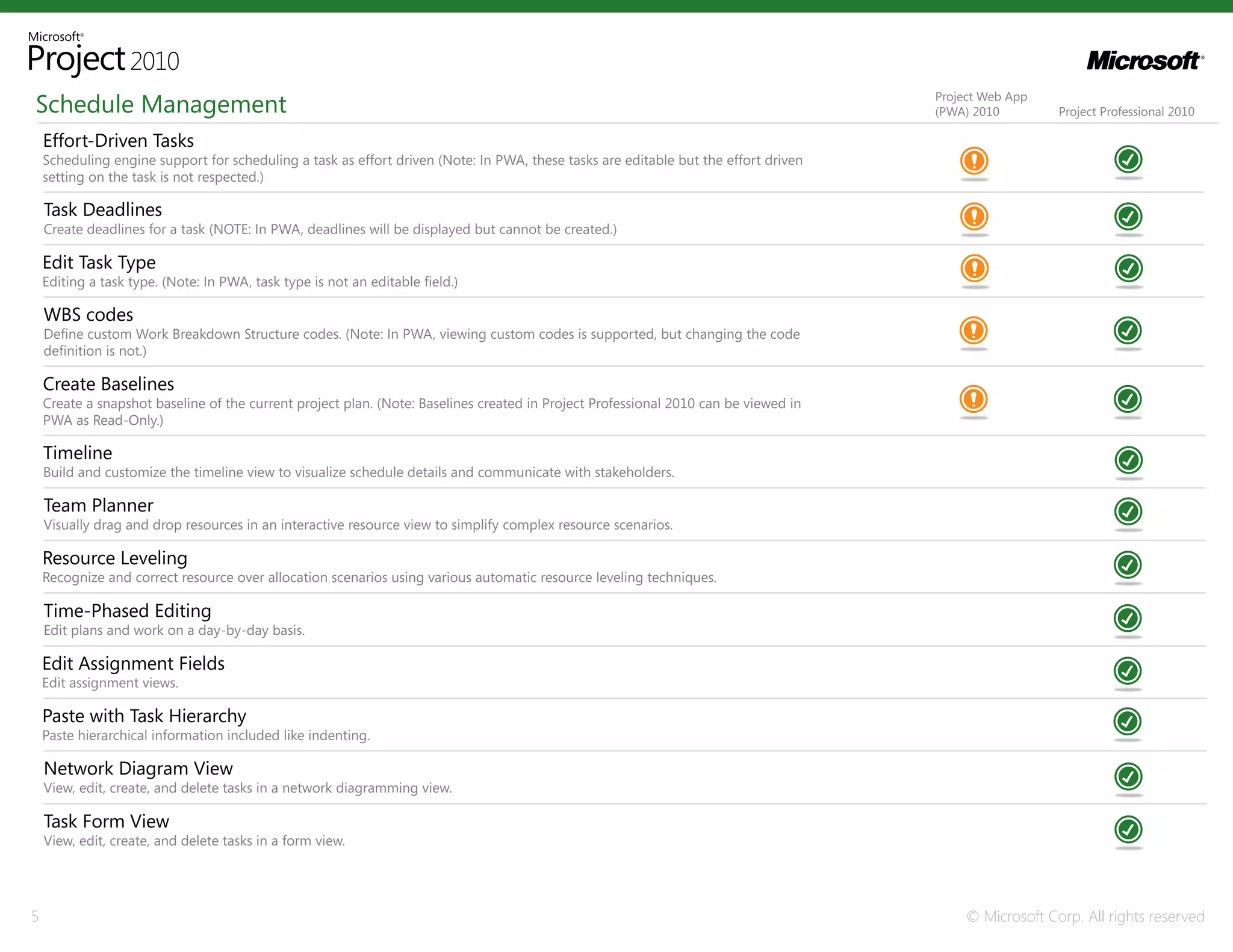1233x952 pixels.
Task: Click the green checkmark for Edit Task Type
Action: click(1128, 268)
